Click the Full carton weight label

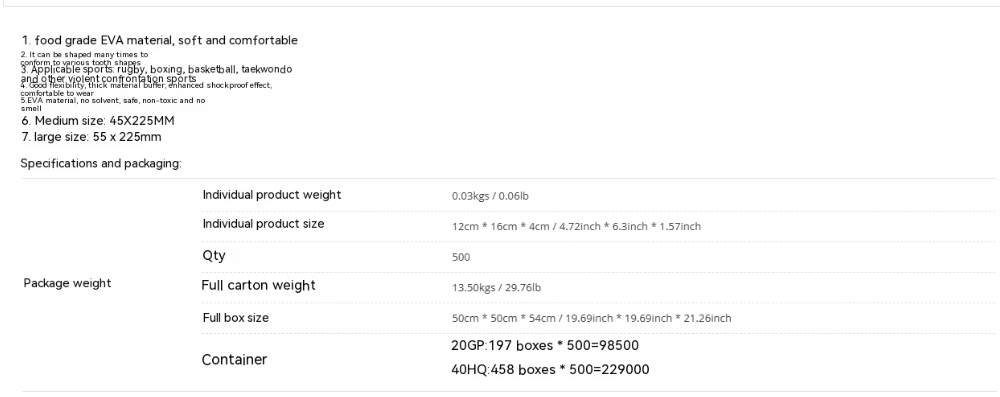(258, 285)
